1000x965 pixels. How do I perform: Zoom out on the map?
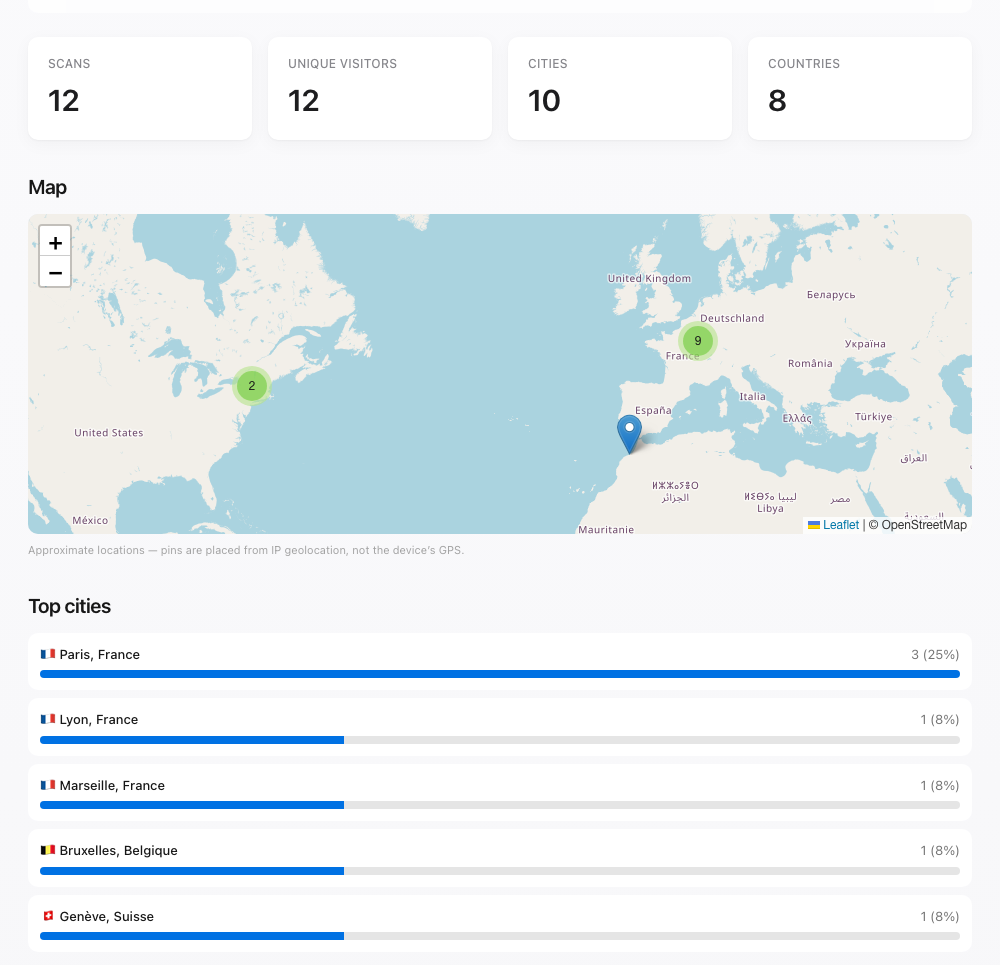(x=55, y=272)
